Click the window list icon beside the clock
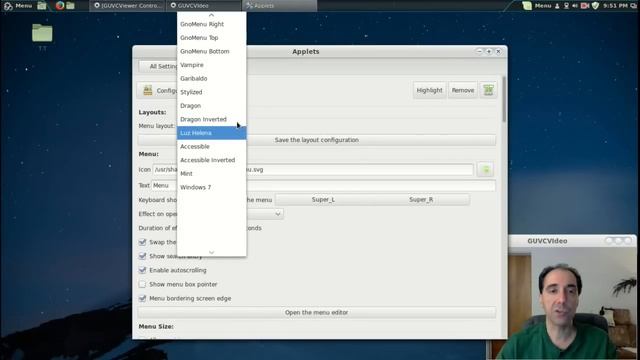 pos(633,6)
